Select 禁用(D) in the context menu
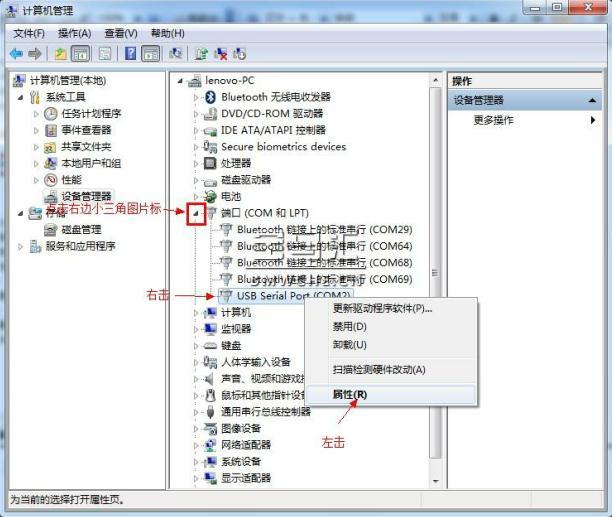This screenshot has height=517, width=612. point(349,326)
